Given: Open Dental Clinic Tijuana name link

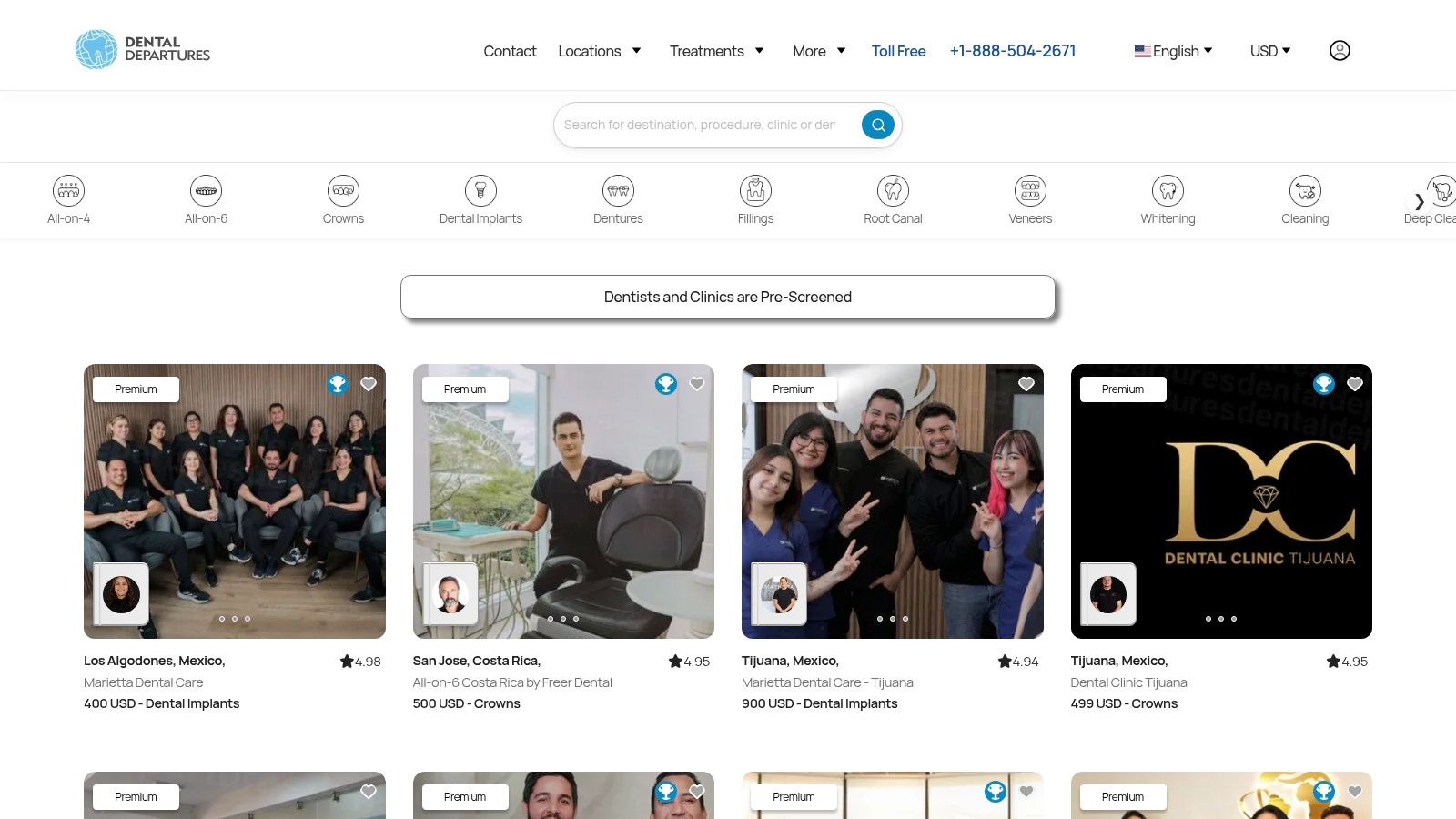Looking at the screenshot, I should (1128, 682).
